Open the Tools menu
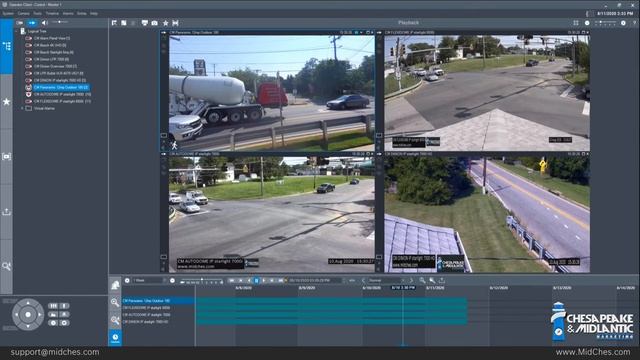The width and height of the screenshot is (640, 360). pyautogui.click(x=38, y=13)
